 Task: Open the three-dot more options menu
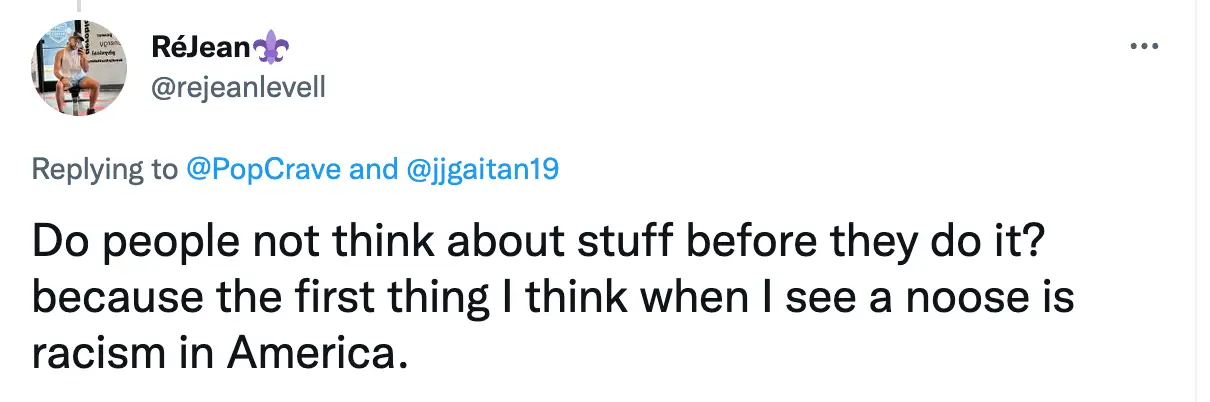[x=1143, y=46]
